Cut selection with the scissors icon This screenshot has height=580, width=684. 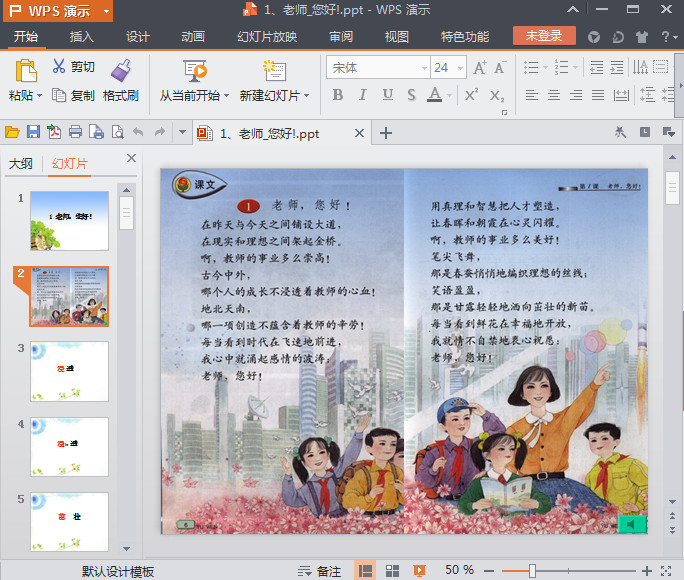point(59,66)
